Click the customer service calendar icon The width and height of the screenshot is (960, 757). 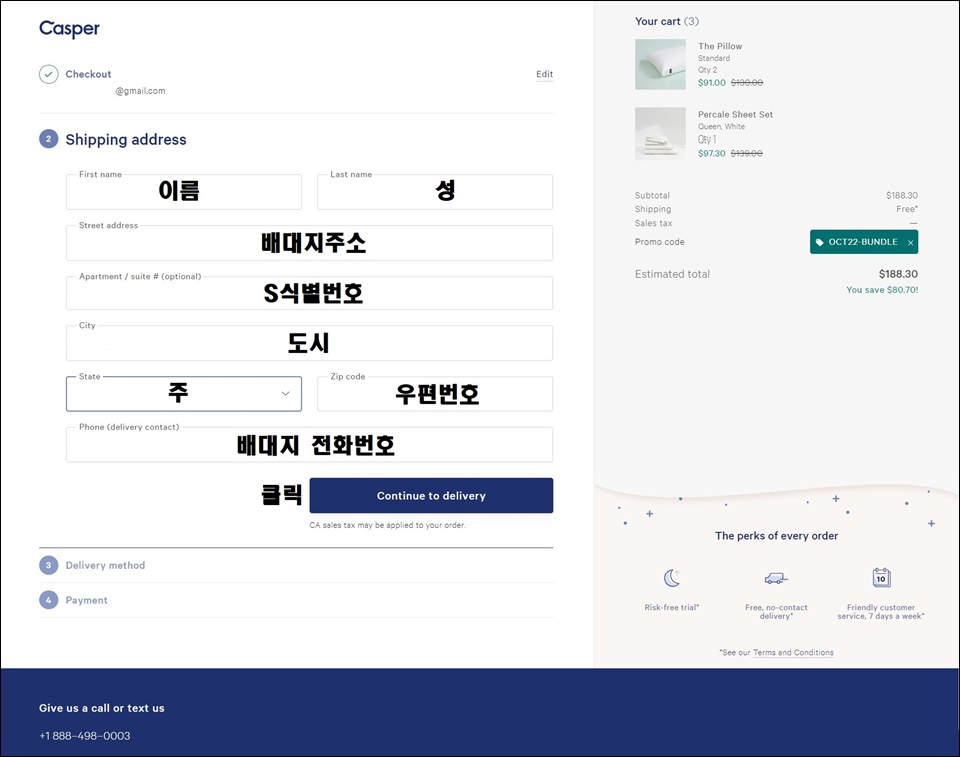[x=881, y=578]
